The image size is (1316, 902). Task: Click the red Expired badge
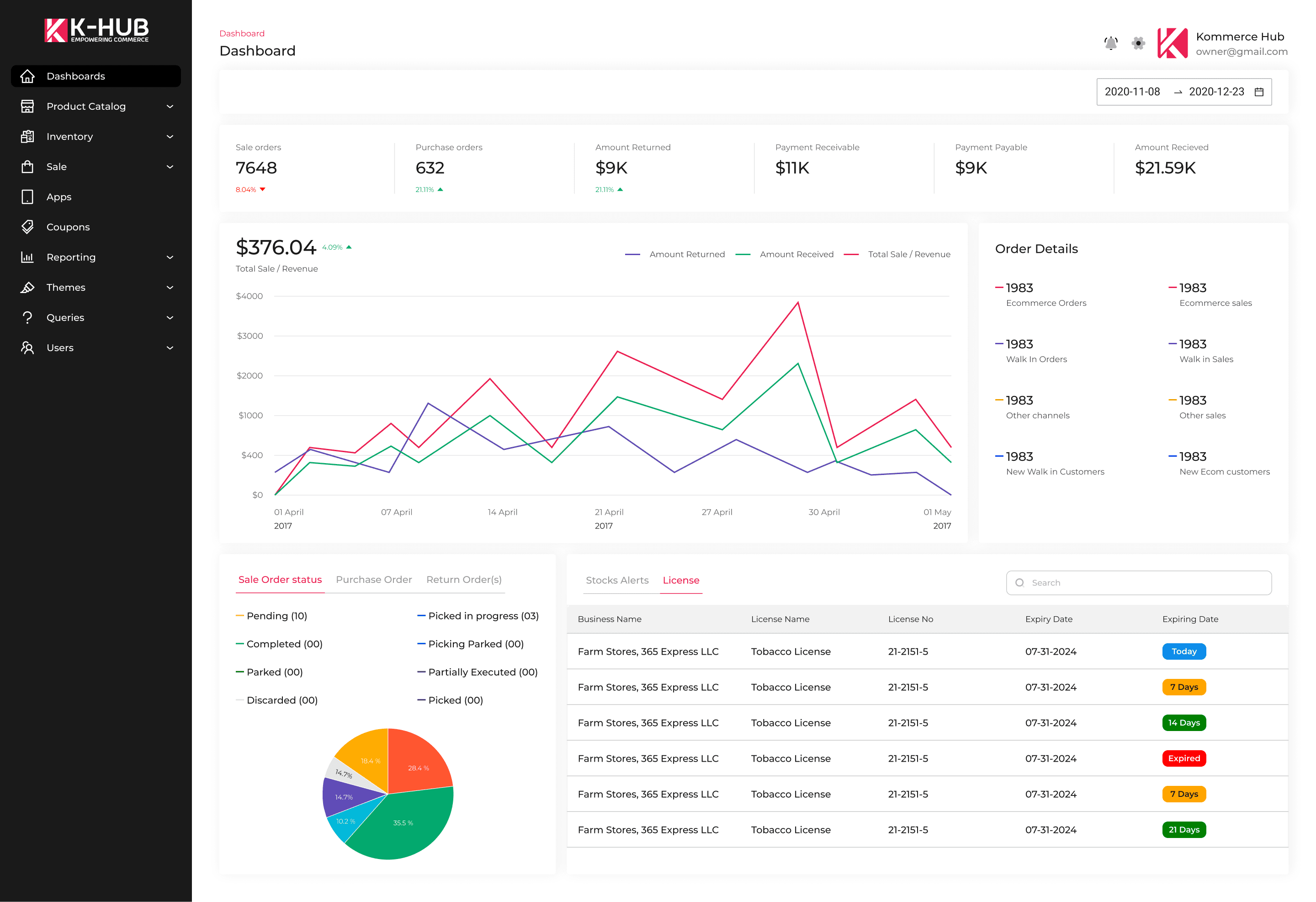pyautogui.click(x=1183, y=758)
